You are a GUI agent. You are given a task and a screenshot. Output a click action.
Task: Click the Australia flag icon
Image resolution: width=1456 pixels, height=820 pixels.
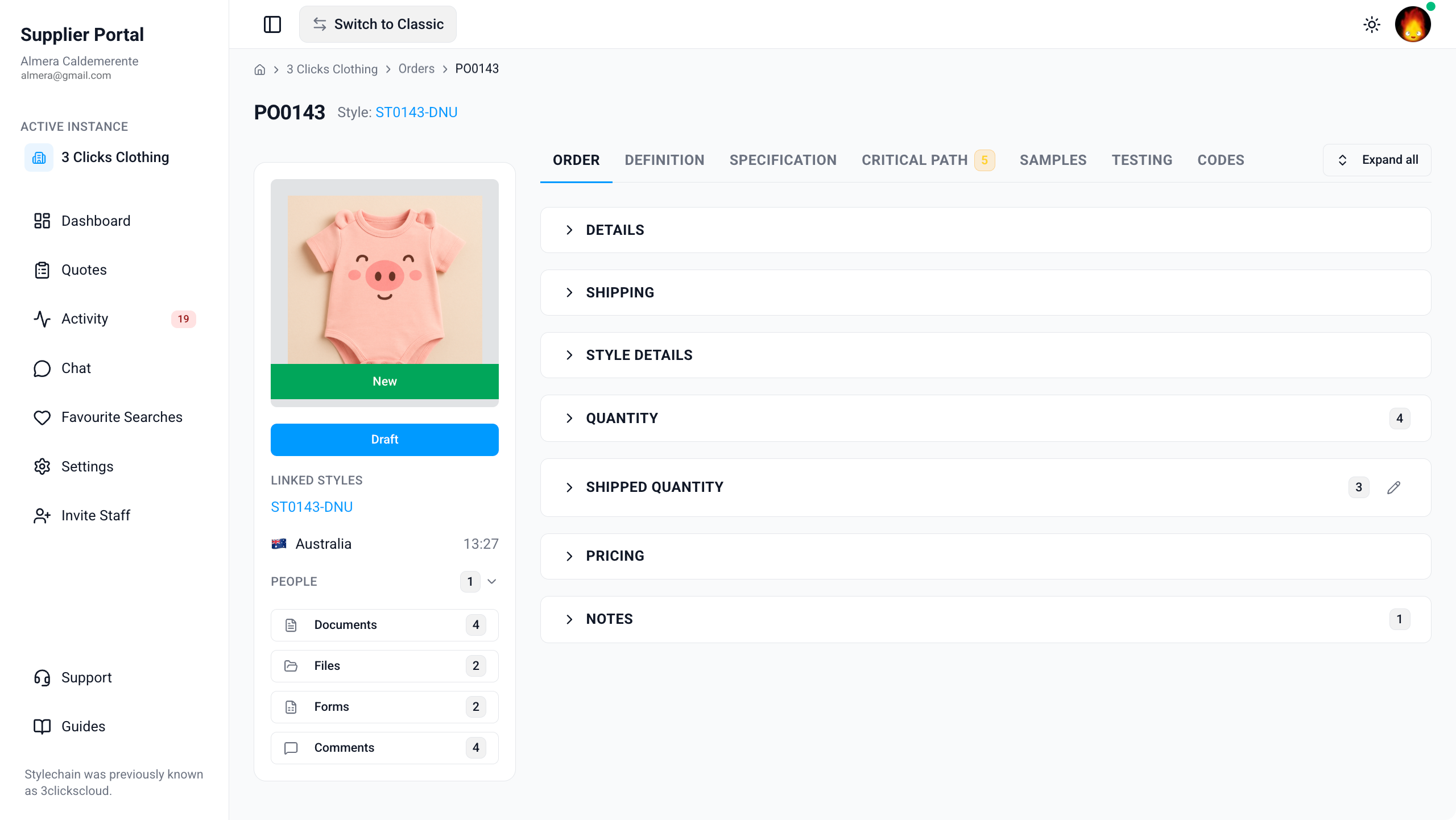(x=279, y=544)
